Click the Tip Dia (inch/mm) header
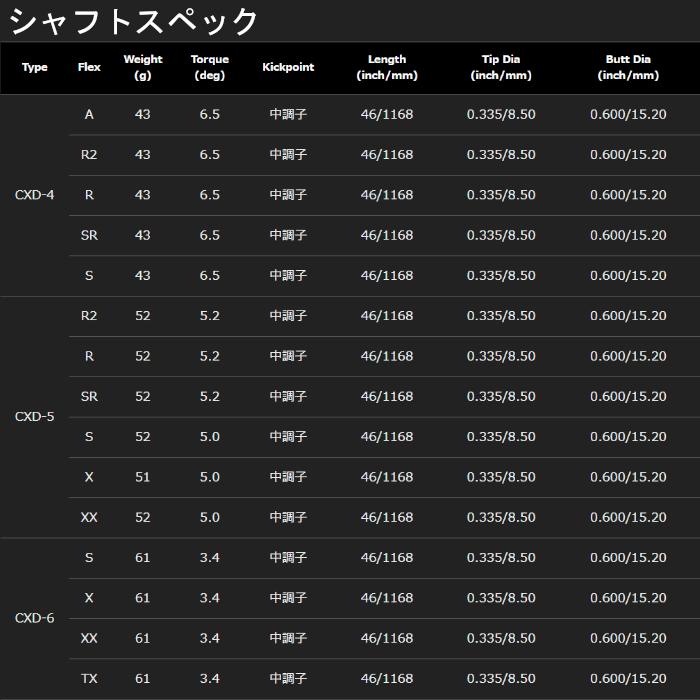 click(501, 67)
